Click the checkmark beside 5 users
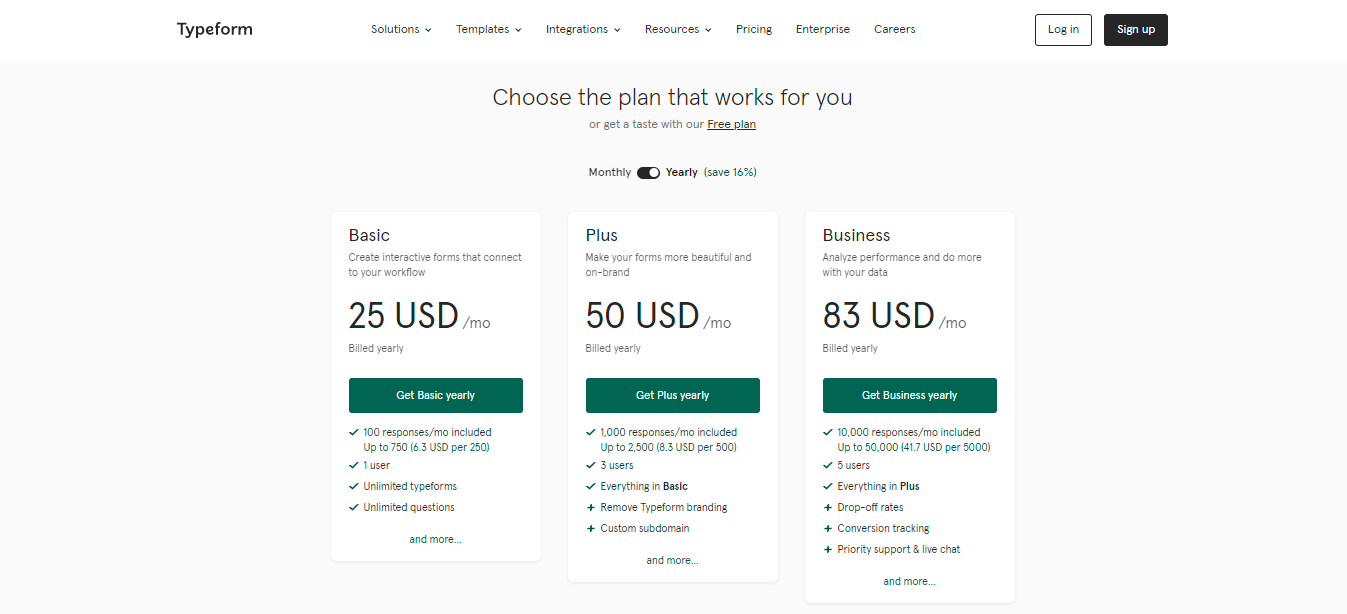Screen dimensions: 1347x614 (x=827, y=465)
